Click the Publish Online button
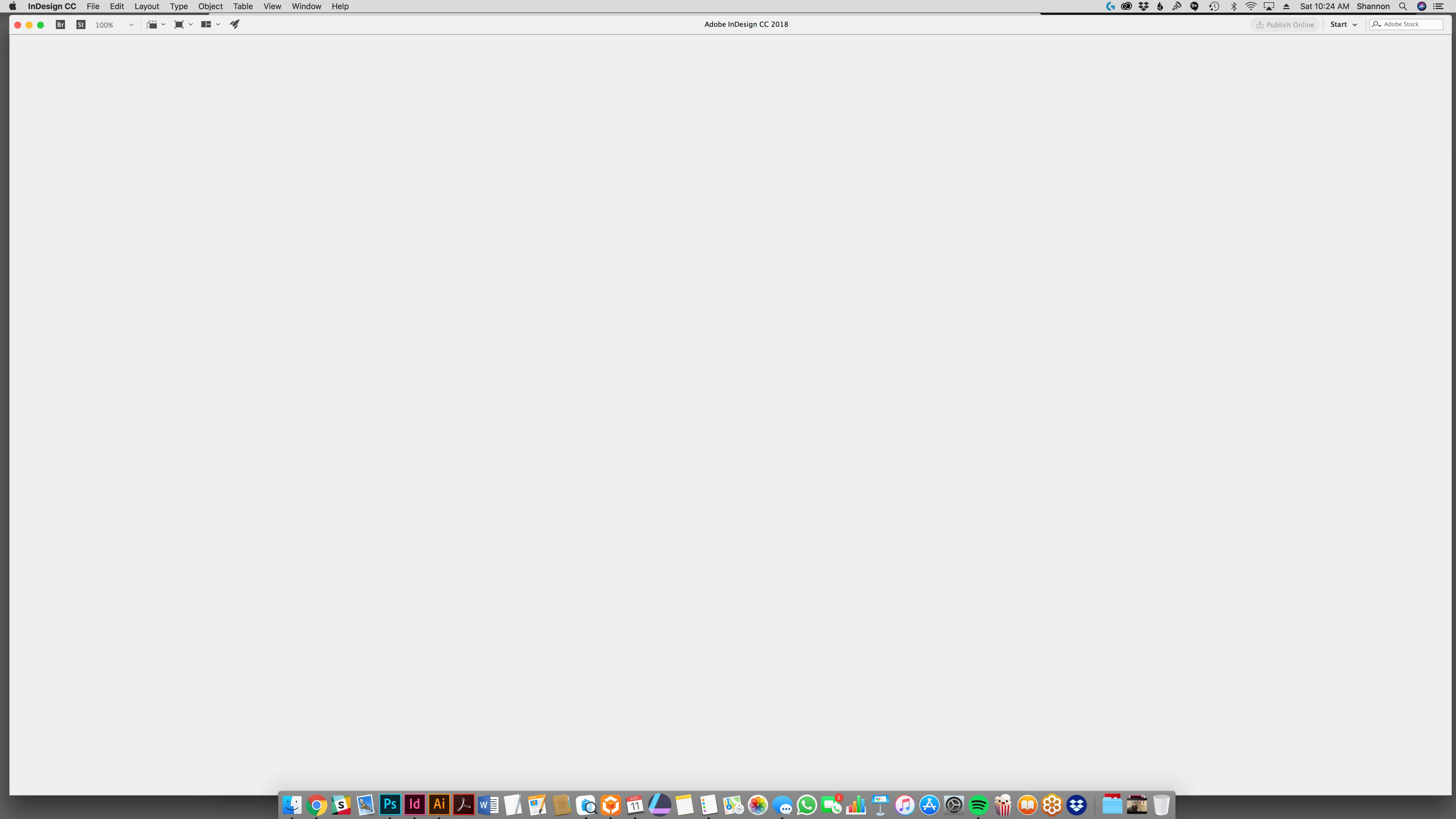The image size is (1456, 819). (1285, 24)
